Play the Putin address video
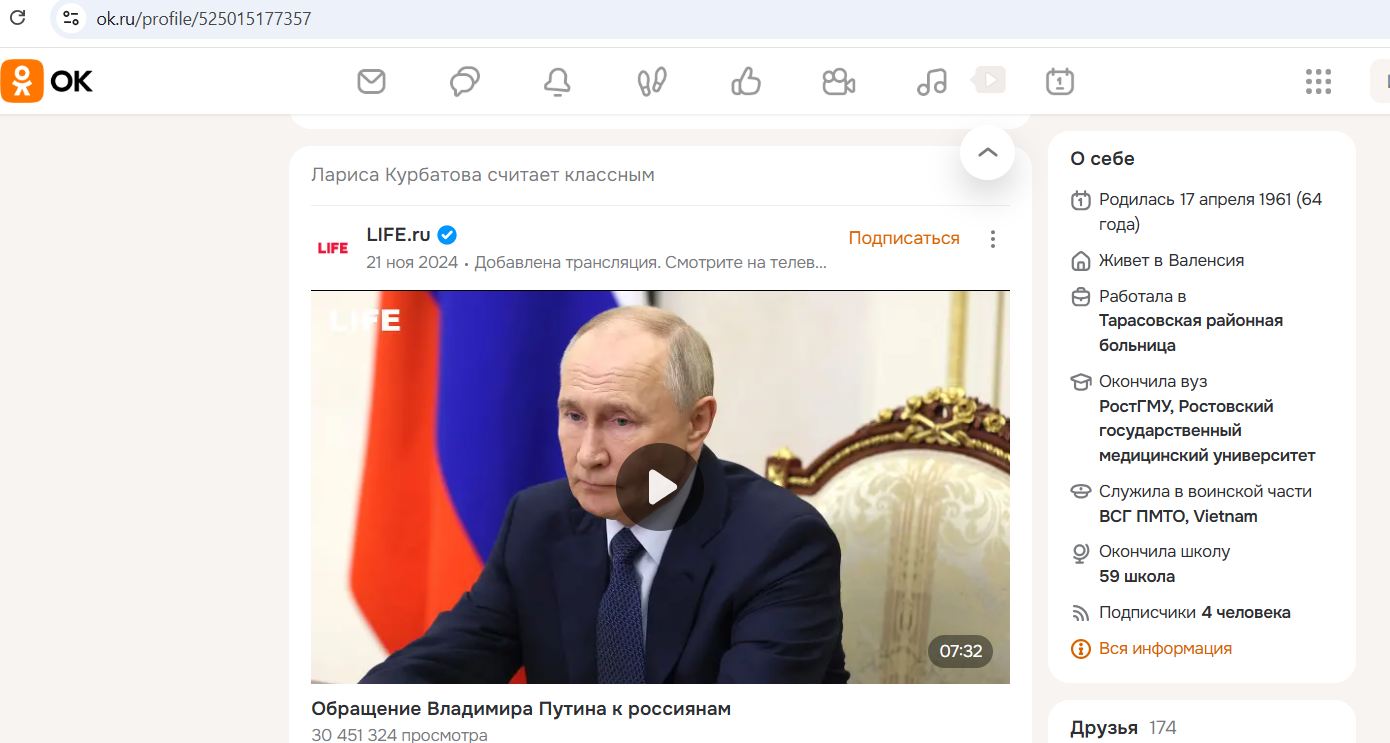 pyautogui.click(x=660, y=487)
